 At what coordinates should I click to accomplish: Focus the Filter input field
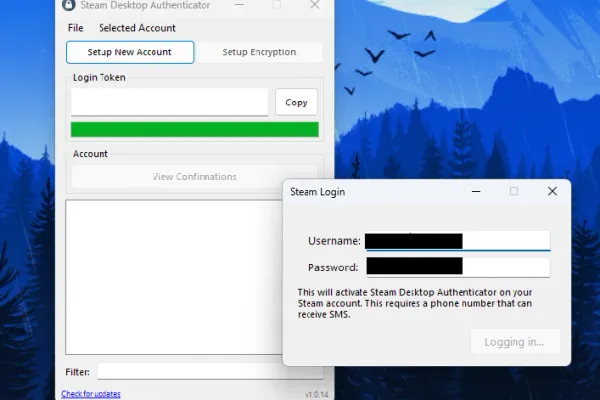[210, 371]
